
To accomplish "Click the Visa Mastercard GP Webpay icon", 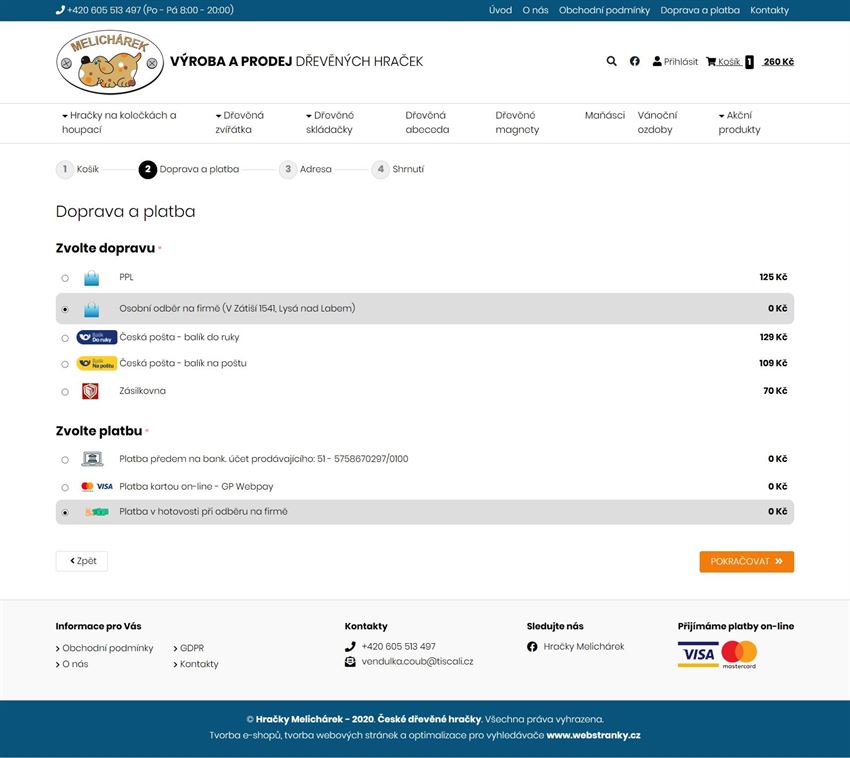I will coord(96,486).
